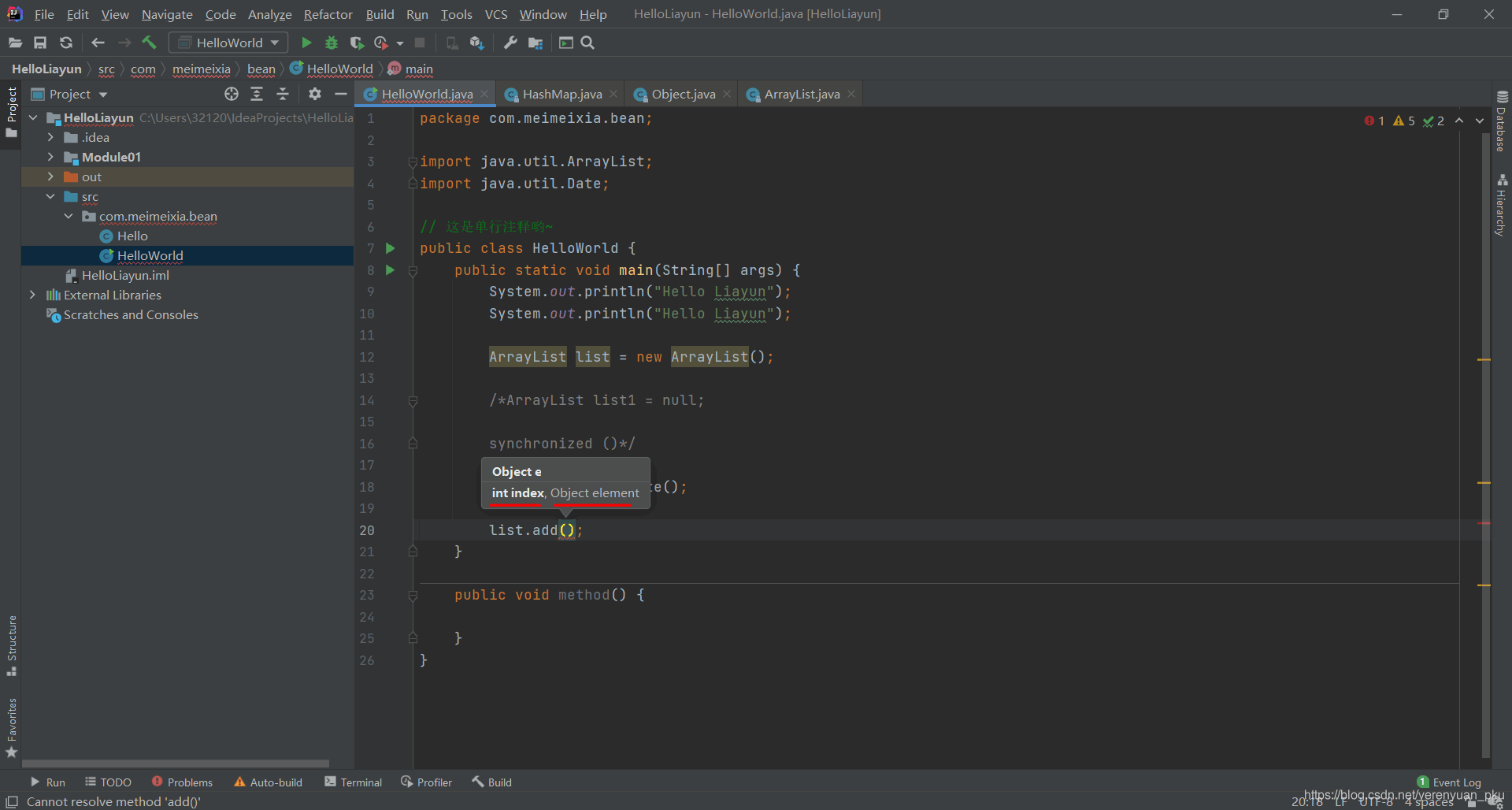
Task: Collapse all in Project panel toolbar
Action: (x=283, y=94)
